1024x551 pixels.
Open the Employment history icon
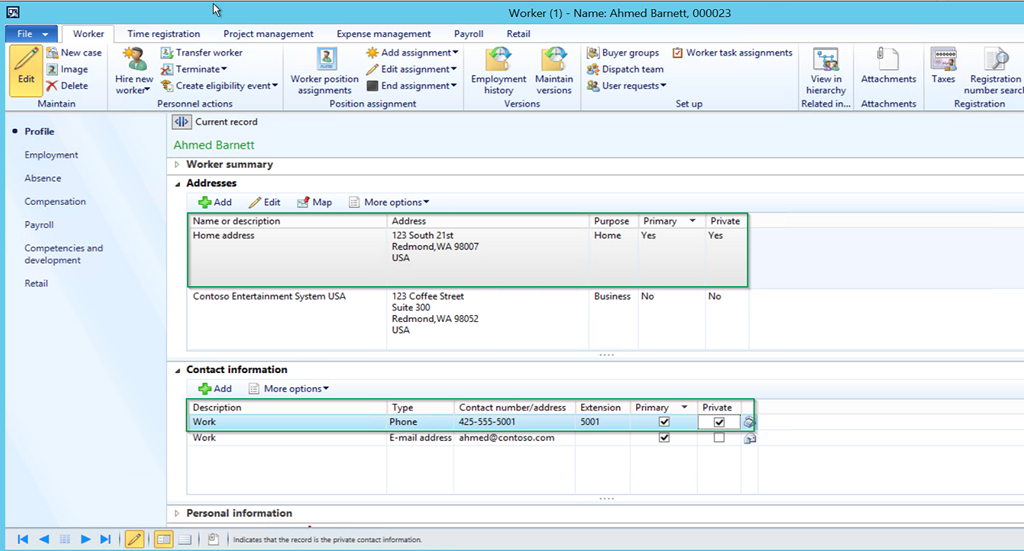pos(498,60)
